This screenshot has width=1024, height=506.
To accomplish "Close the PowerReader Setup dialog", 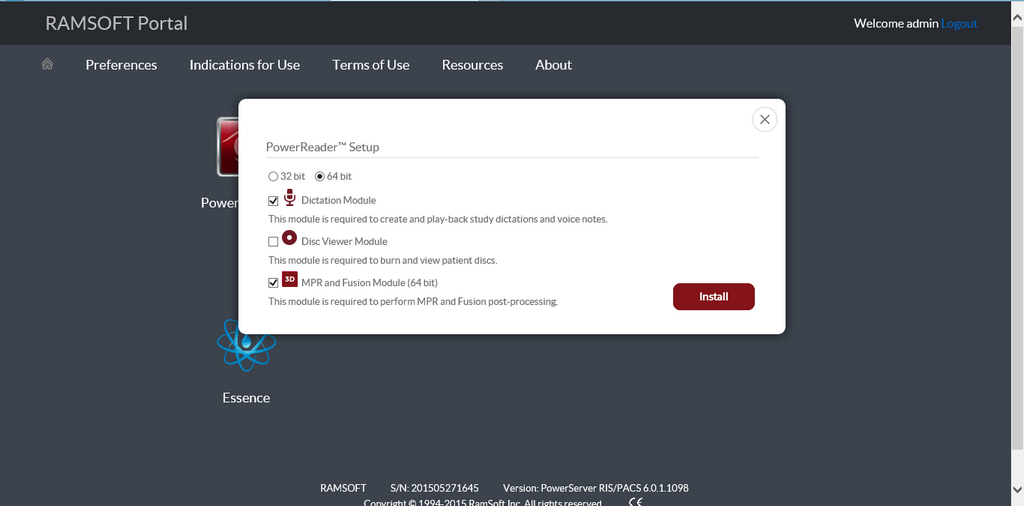I will pyautogui.click(x=764, y=120).
